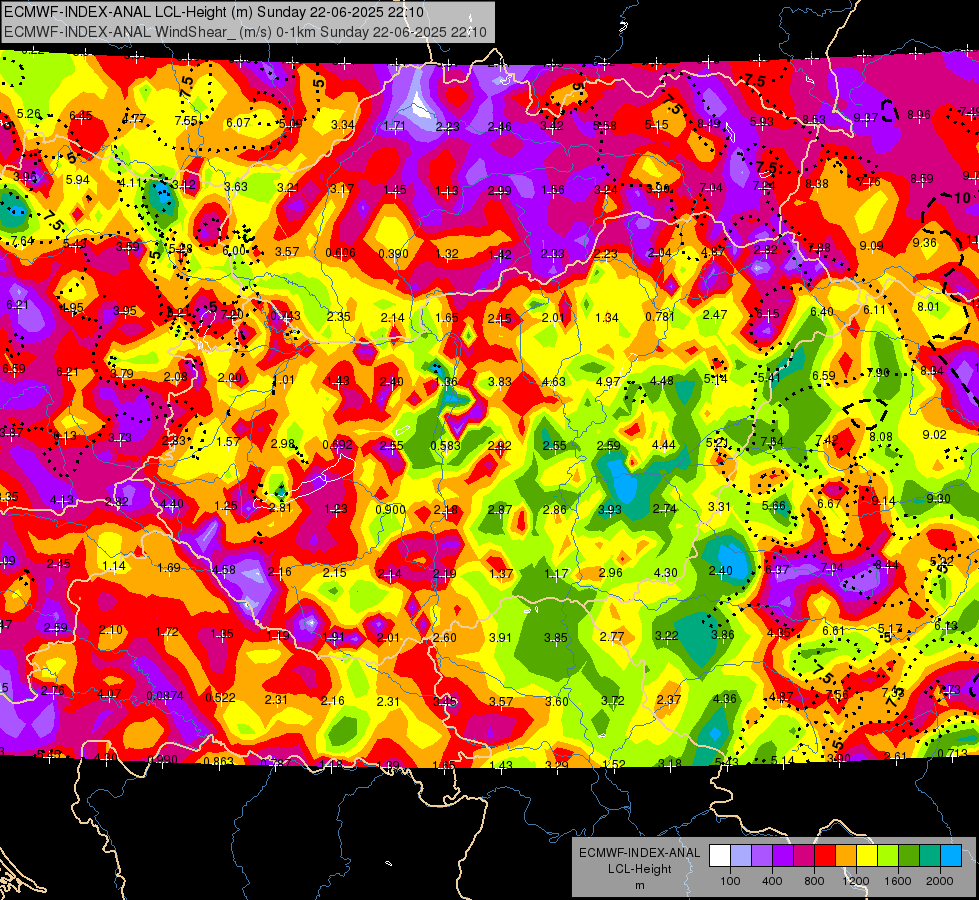The image size is (979, 900).
Task: Click the LCL-Height label in the legend
Action: (639, 869)
